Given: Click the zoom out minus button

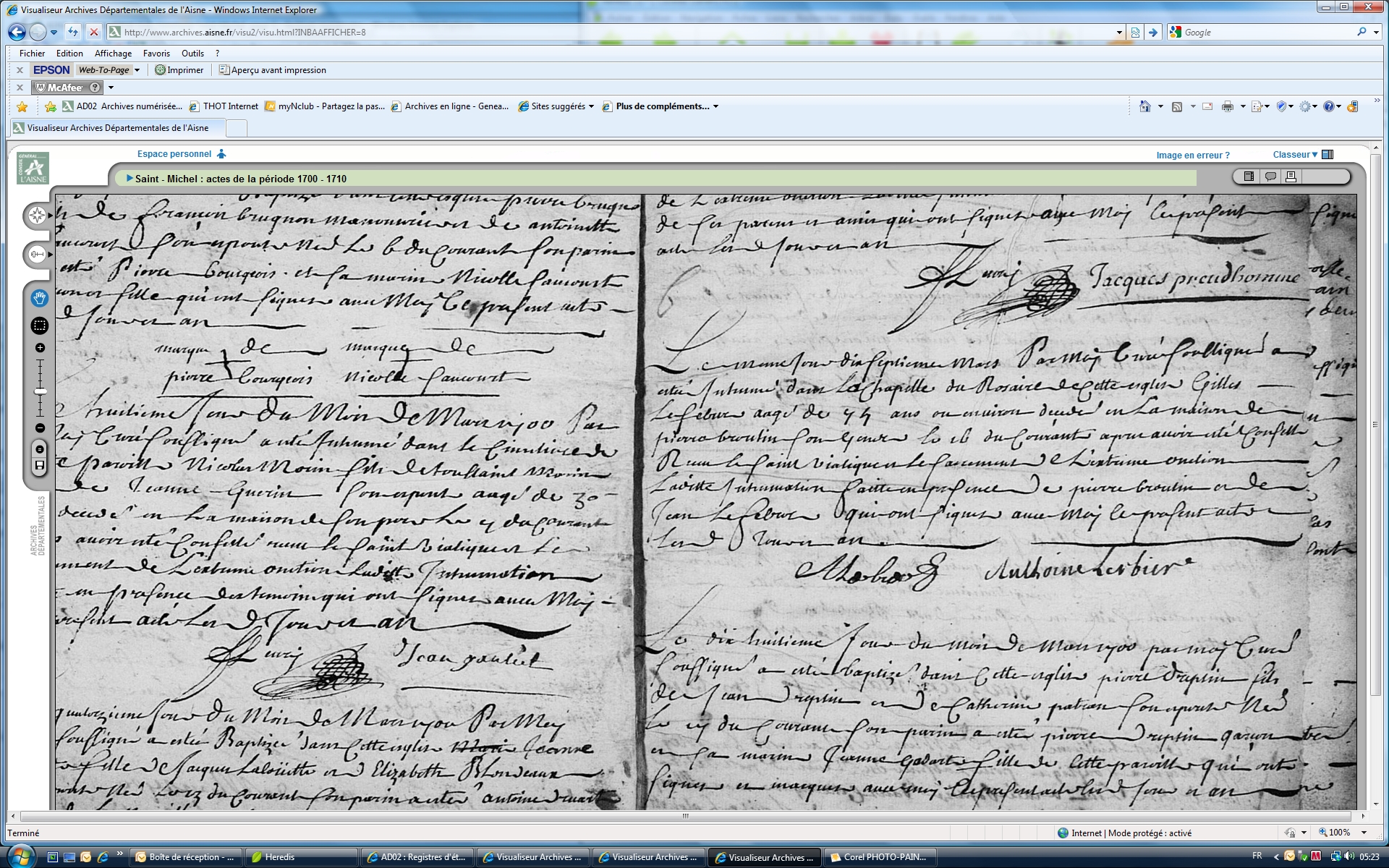Looking at the screenshot, I should coord(40,428).
